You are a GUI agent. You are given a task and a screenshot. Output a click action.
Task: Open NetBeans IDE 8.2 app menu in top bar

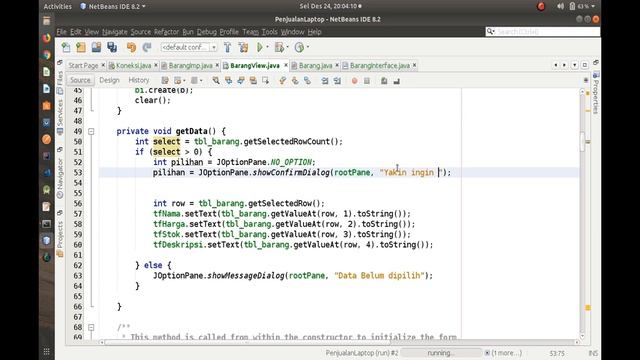[113, 6]
